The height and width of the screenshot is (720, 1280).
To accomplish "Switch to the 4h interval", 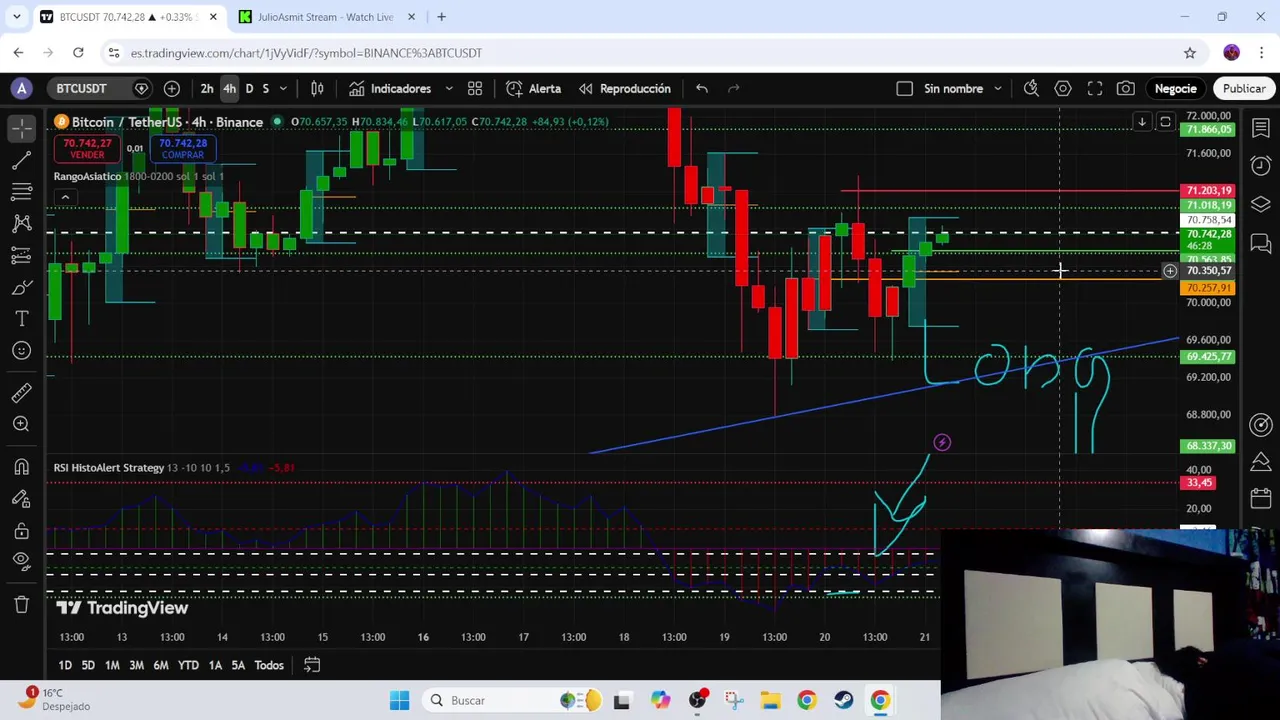I will coord(229,89).
